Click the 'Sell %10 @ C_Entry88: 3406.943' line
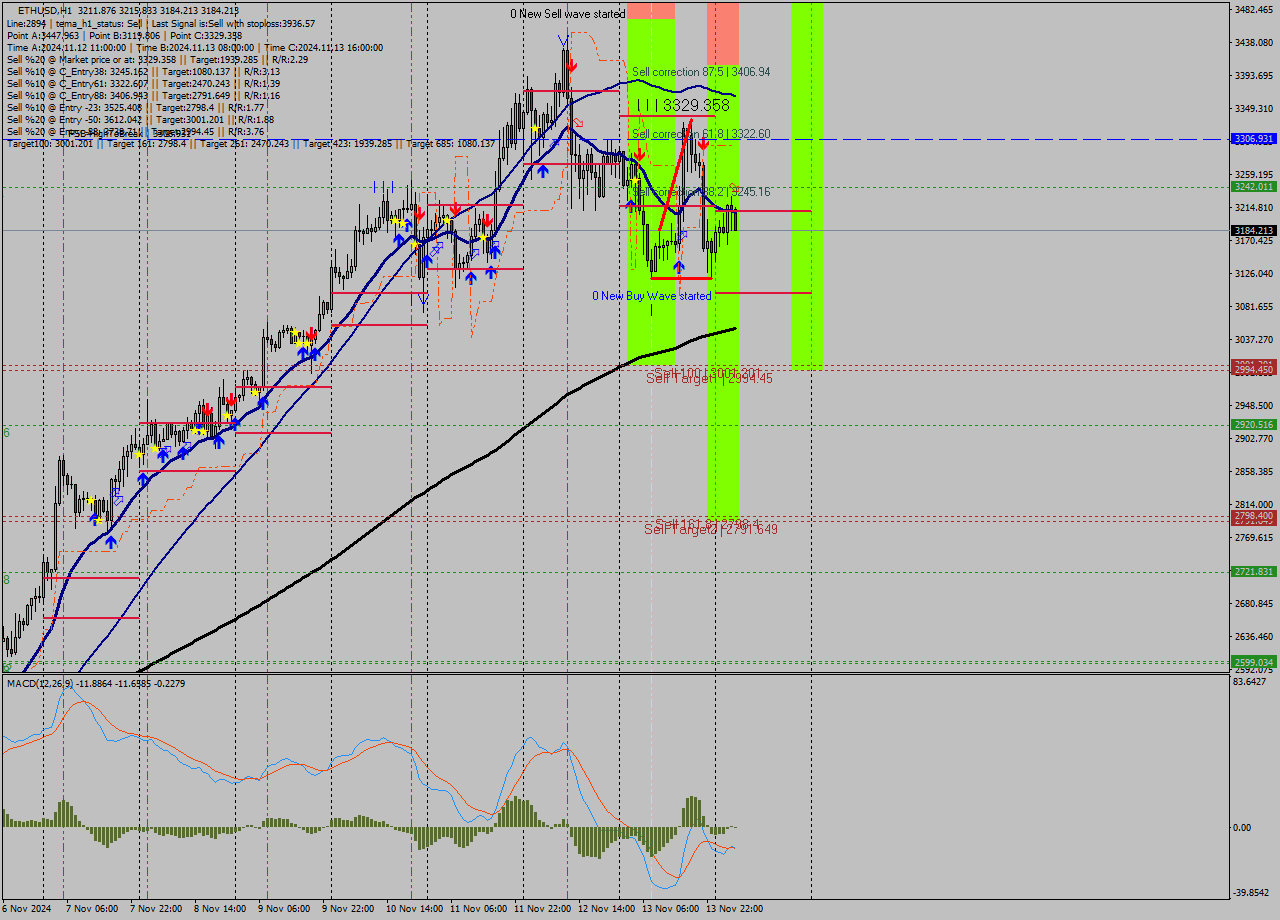The image size is (1280, 920). tap(143, 95)
